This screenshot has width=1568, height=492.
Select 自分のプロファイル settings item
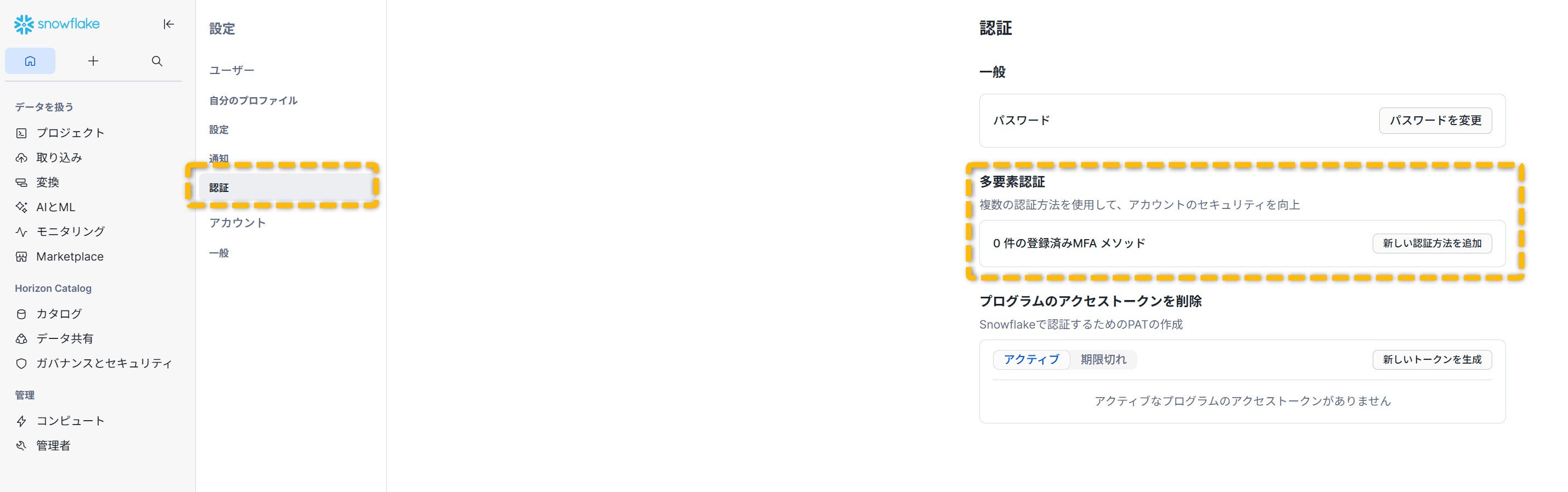tap(253, 100)
